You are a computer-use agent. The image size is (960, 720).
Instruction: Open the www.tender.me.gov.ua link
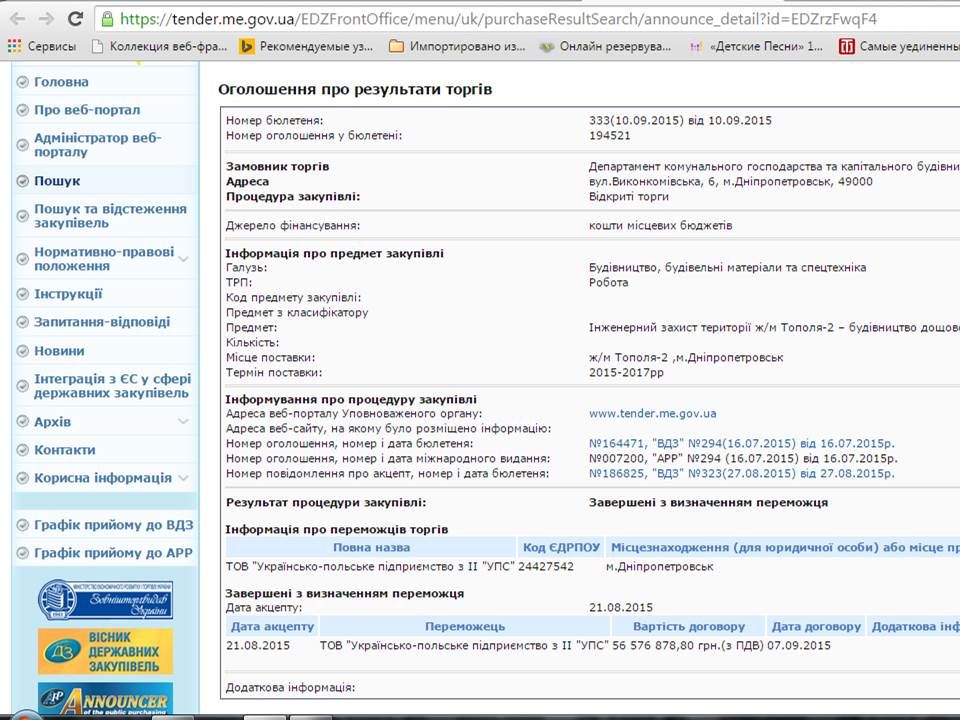point(652,413)
